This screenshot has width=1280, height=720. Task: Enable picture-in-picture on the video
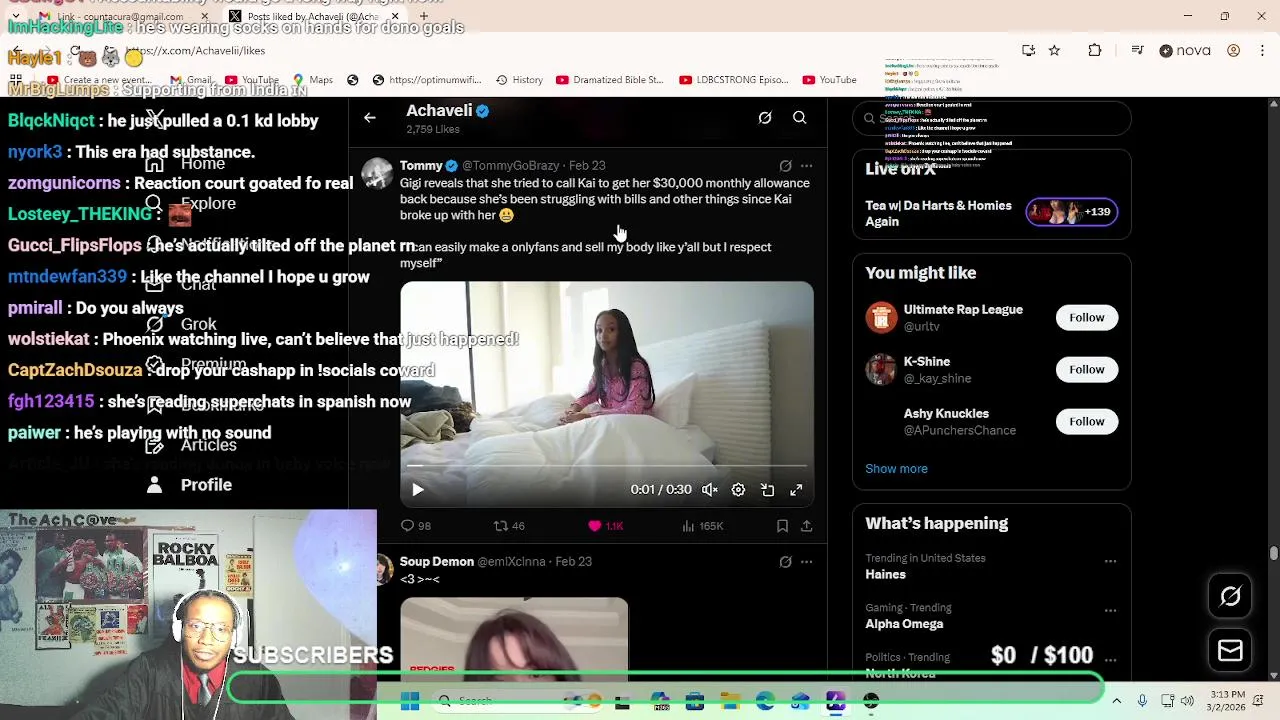point(767,490)
